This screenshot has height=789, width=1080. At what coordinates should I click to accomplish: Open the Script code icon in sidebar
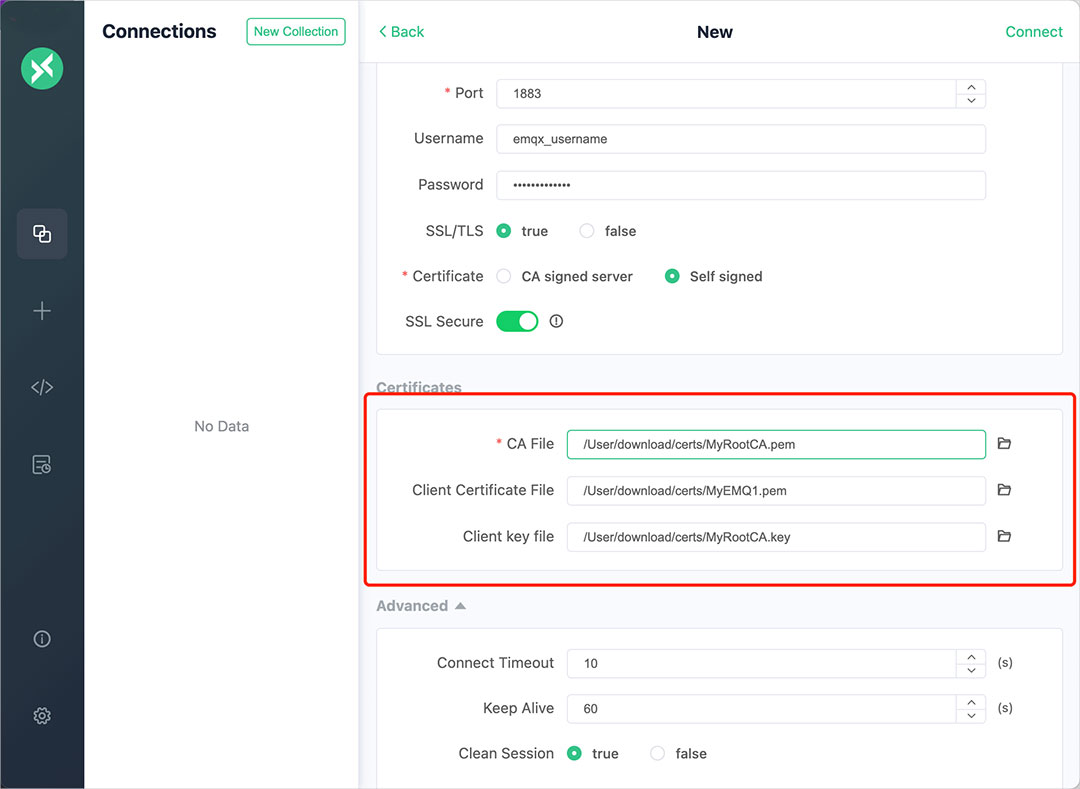pos(42,388)
